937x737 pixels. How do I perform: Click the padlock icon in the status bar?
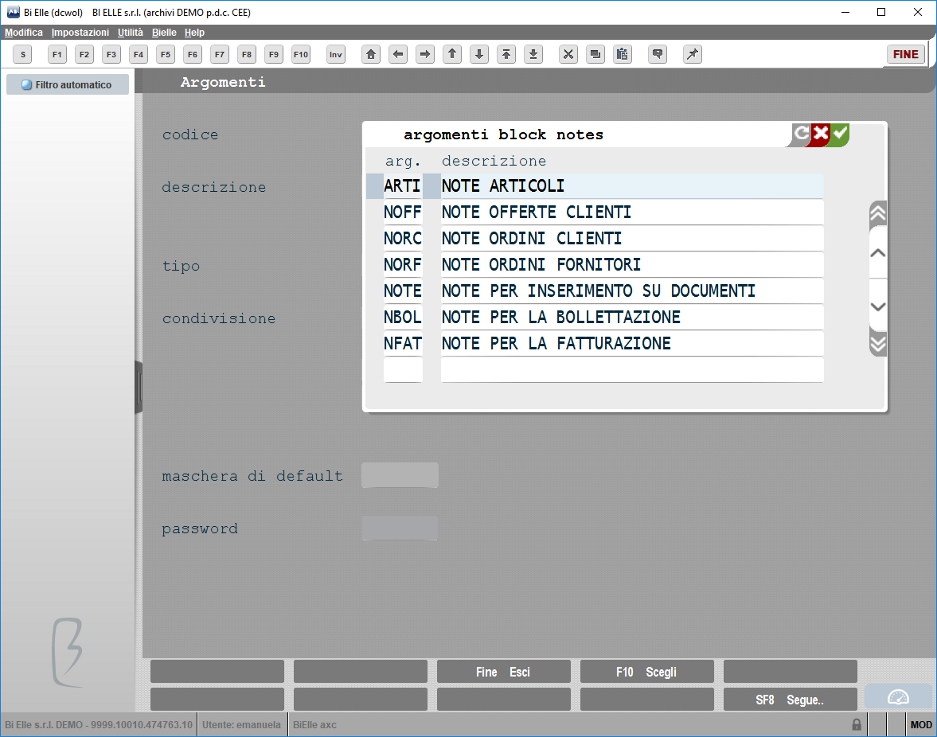[856, 724]
